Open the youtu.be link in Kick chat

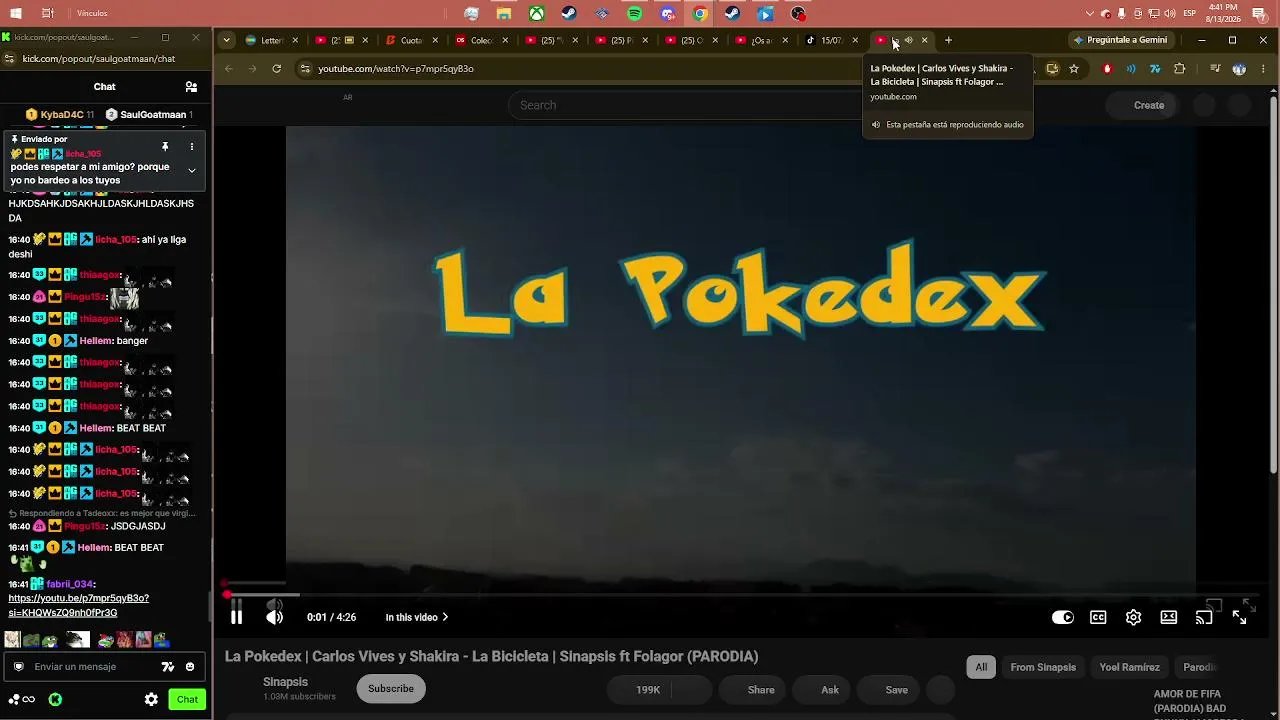[78, 605]
